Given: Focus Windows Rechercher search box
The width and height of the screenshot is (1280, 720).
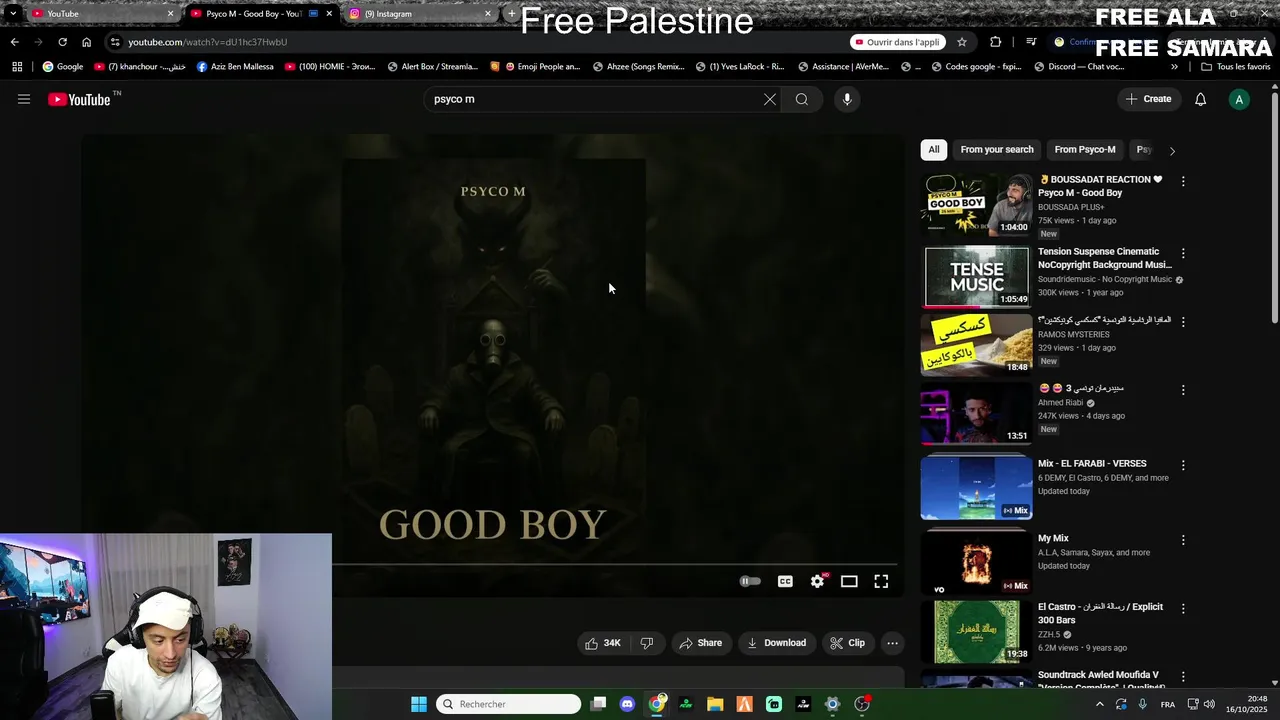Looking at the screenshot, I should (x=509, y=704).
